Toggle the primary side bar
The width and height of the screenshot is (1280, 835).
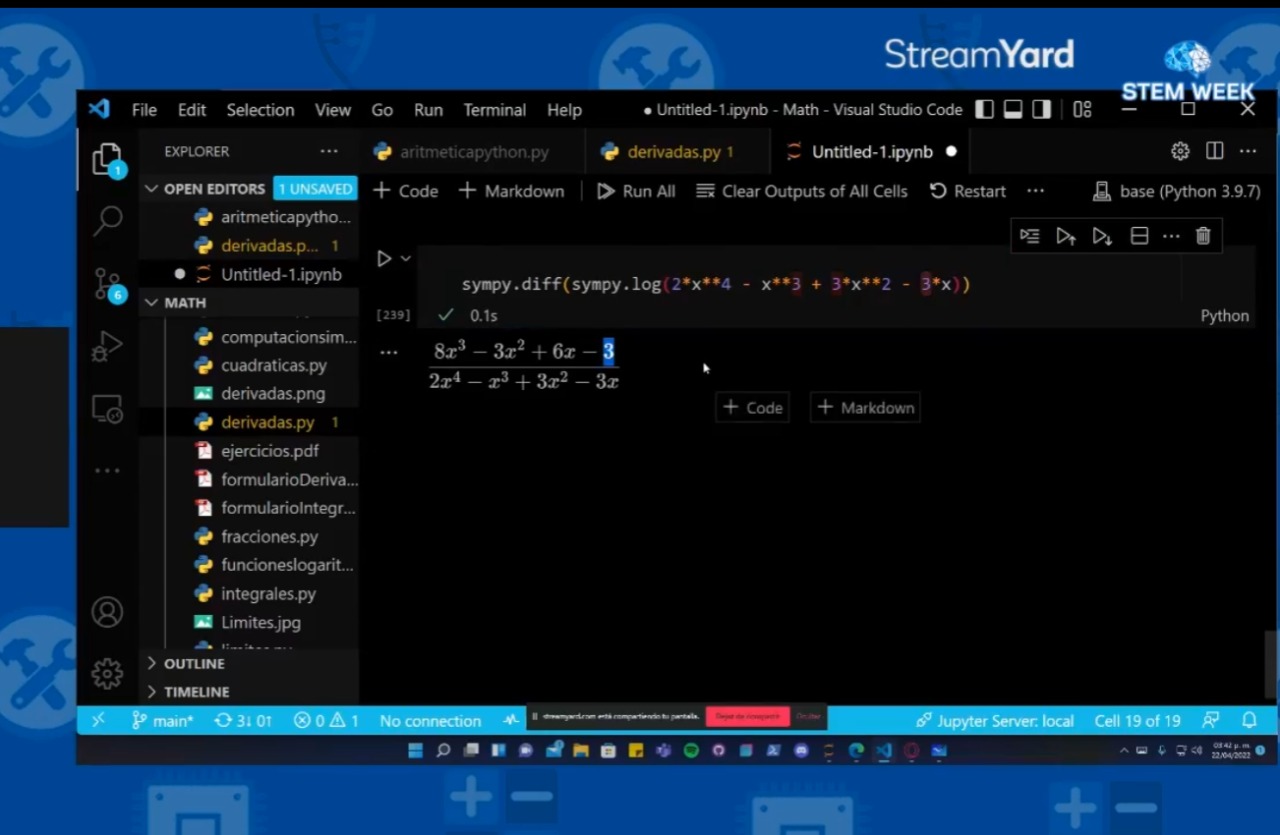click(984, 110)
